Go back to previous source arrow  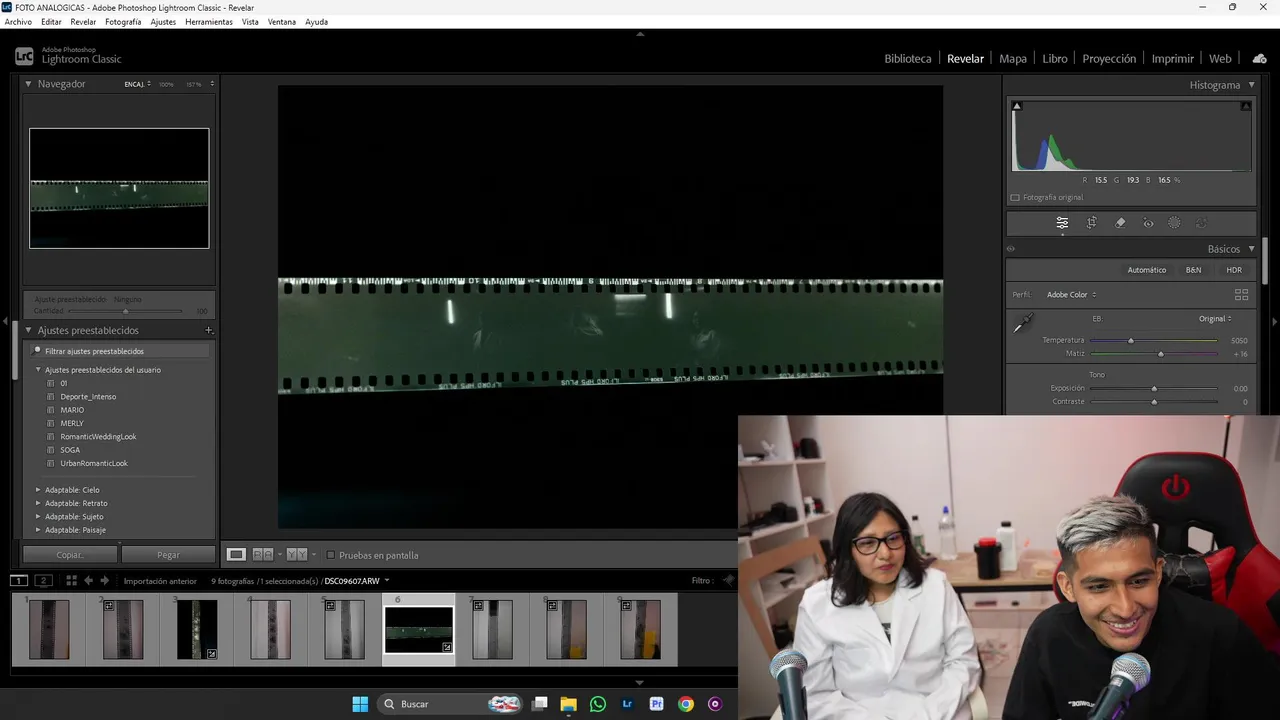(x=88, y=581)
